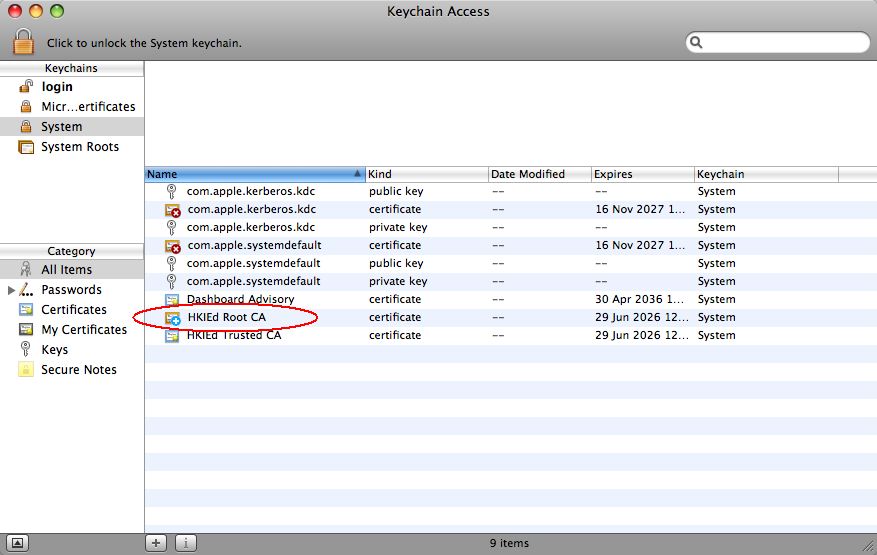The image size is (877, 555).
Task: Select the com.apple.systemdefault certificate row
Action: (x=511, y=245)
